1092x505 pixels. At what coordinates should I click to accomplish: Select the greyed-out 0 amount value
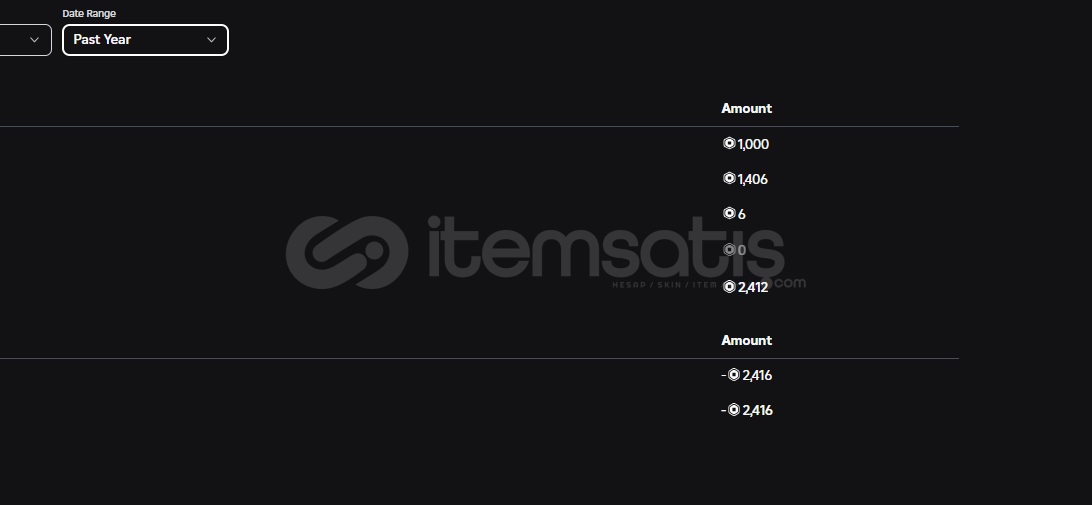pos(742,250)
